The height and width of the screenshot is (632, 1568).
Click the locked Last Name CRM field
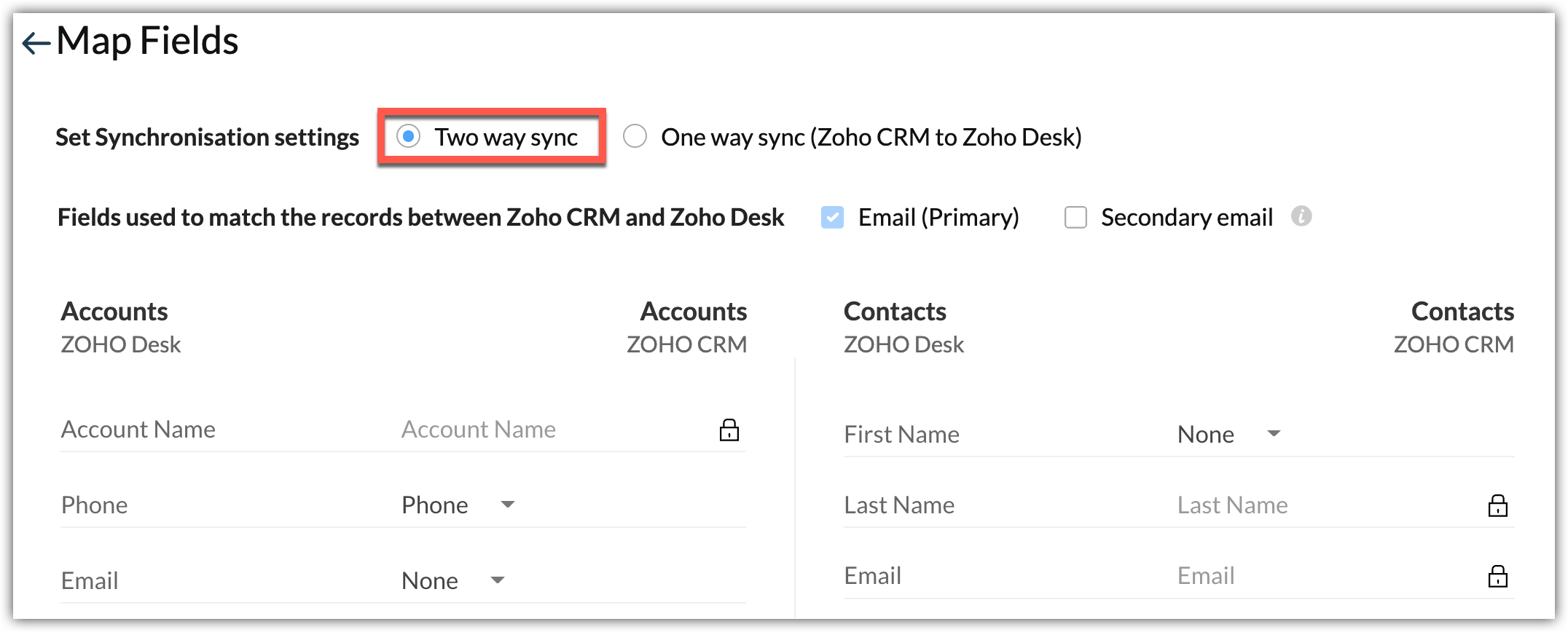[1232, 505]
